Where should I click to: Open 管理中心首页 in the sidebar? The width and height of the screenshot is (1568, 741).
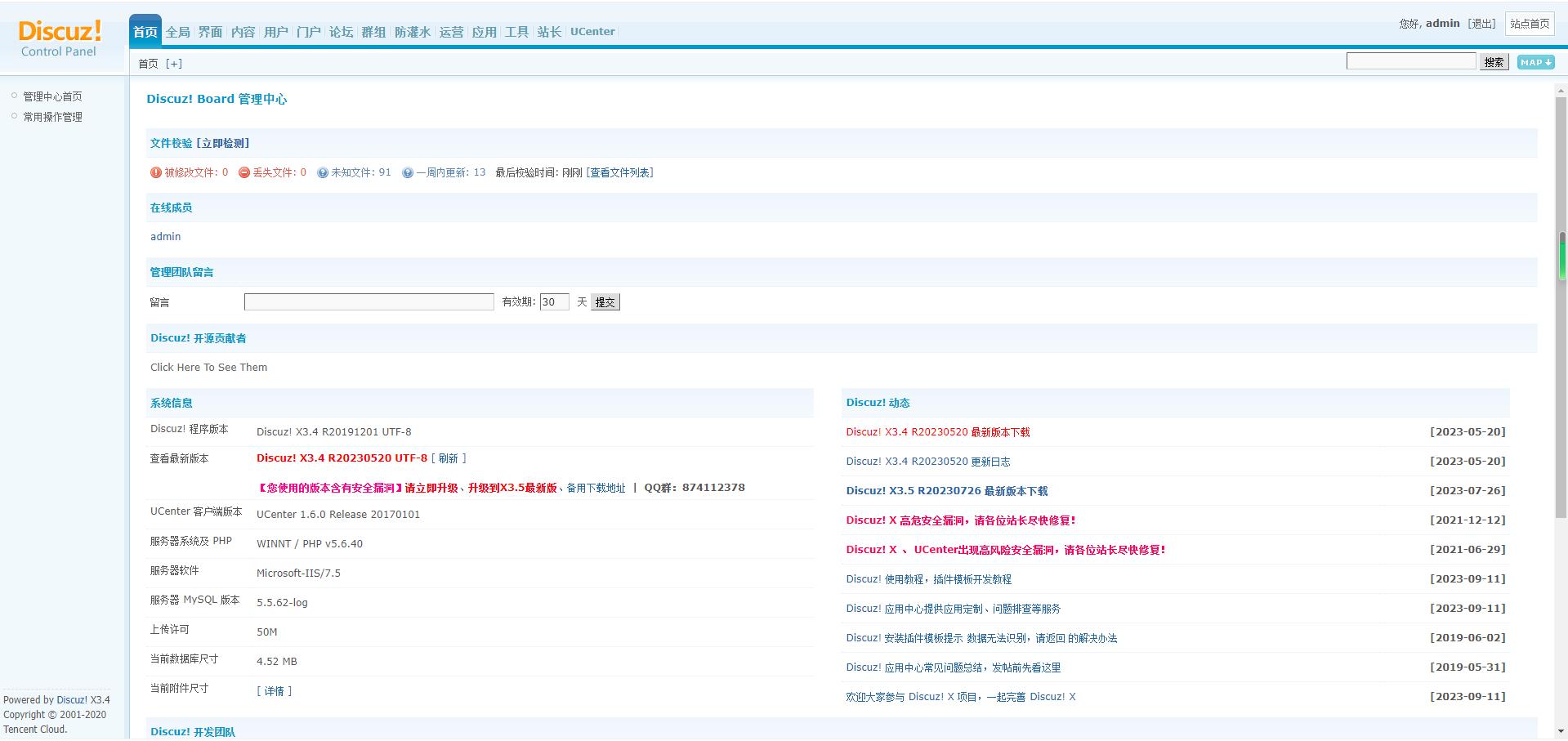click(x=52, y=96)
